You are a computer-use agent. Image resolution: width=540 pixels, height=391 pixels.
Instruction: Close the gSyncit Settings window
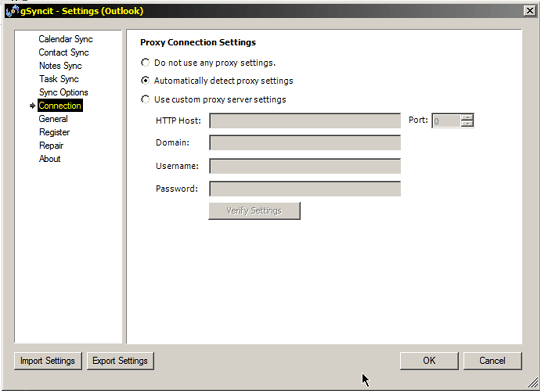point(530,11)
